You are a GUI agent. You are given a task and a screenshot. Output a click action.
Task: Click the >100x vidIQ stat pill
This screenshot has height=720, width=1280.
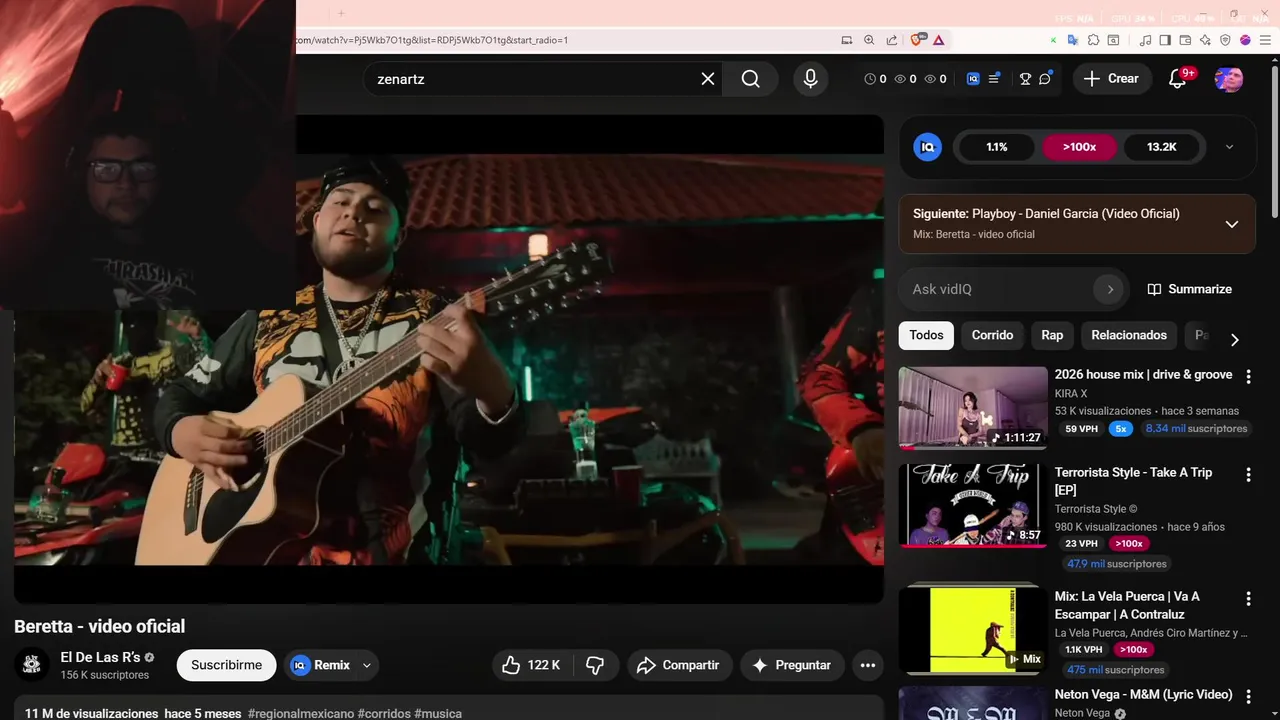(x=1079, y=147)
